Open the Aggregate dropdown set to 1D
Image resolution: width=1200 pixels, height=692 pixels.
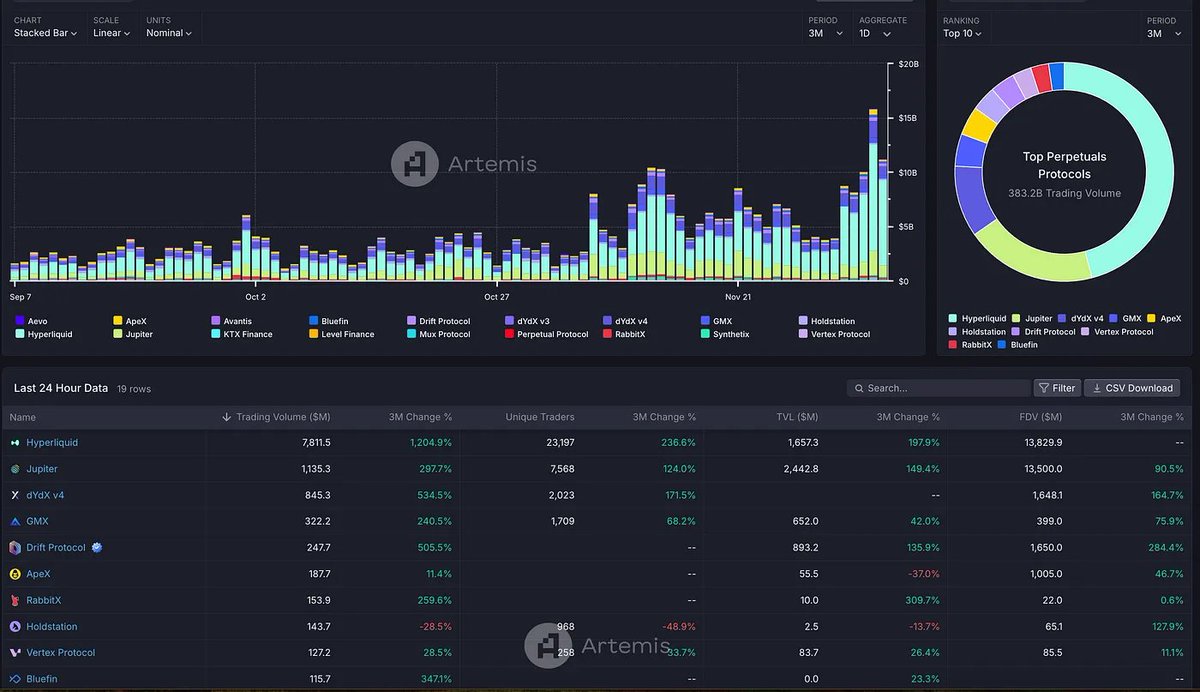click(x=873, y=33)
